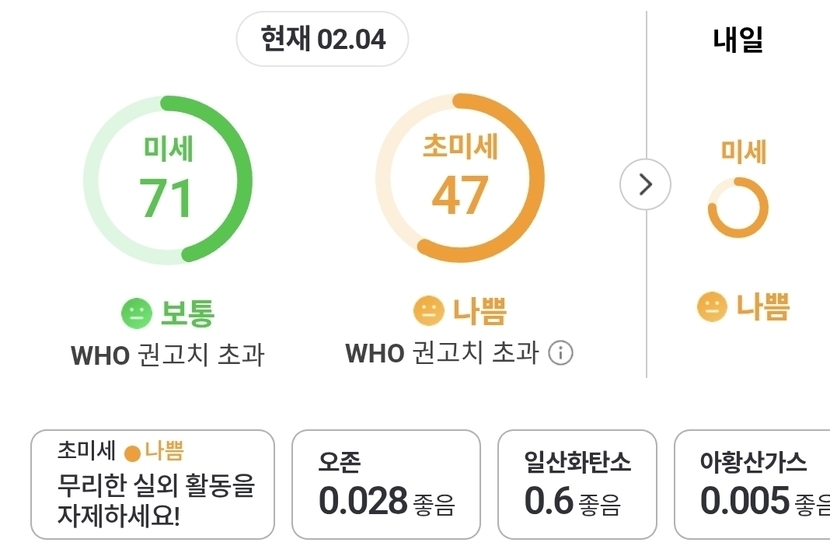Select the 현재 02.04 date pill
The width and height of the screenshot is (830, 546).
[322, 40]
